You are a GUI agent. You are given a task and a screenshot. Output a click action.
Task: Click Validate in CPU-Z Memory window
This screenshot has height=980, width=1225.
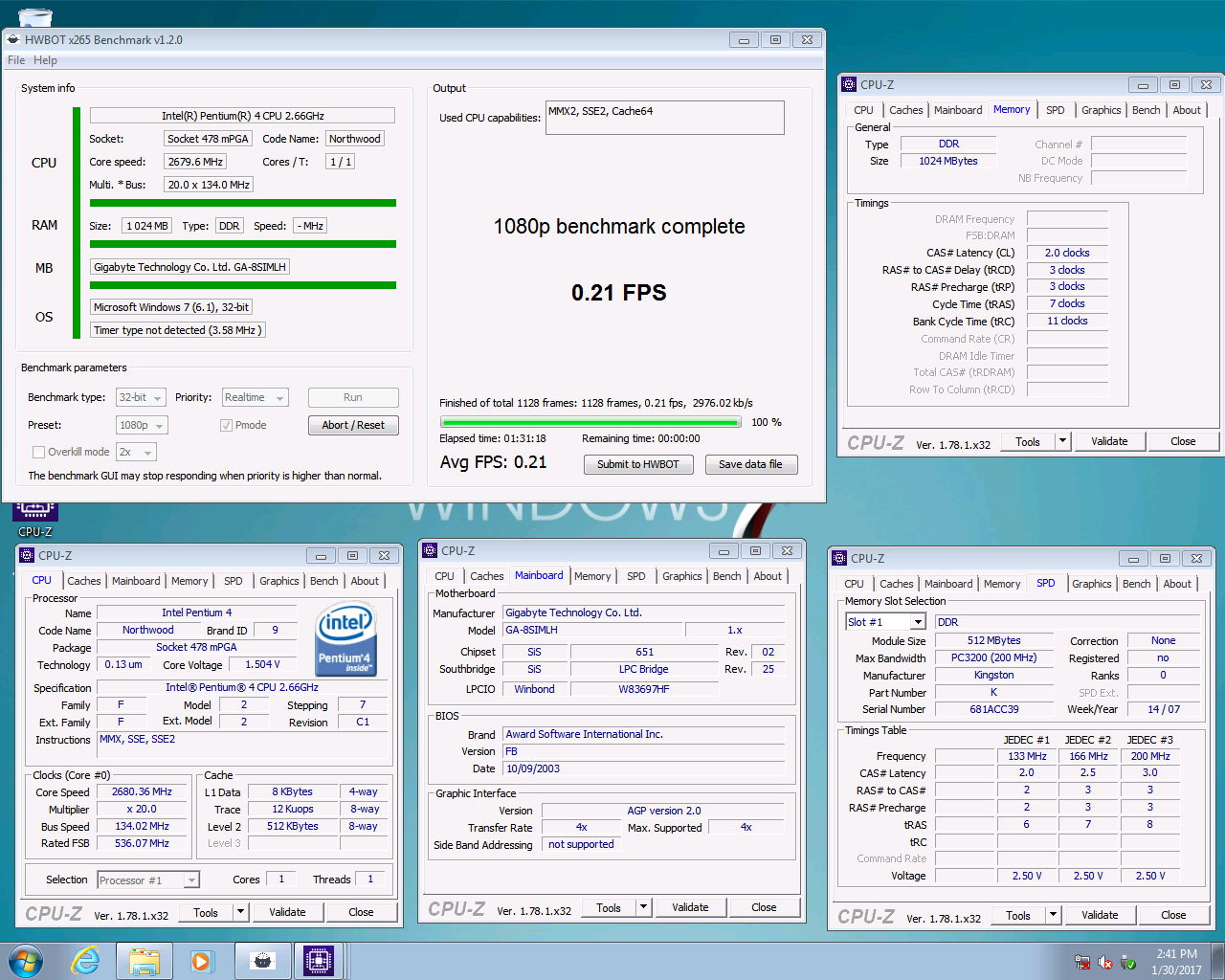[1109, 441]
